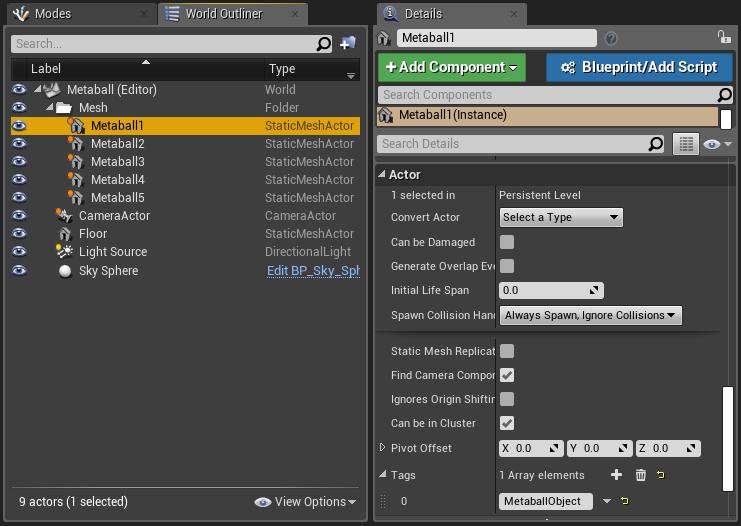The height and width of the screenshot is (526, 741).
Task: Click the create new folder icon in World Outliner
Action: [348, 43]
